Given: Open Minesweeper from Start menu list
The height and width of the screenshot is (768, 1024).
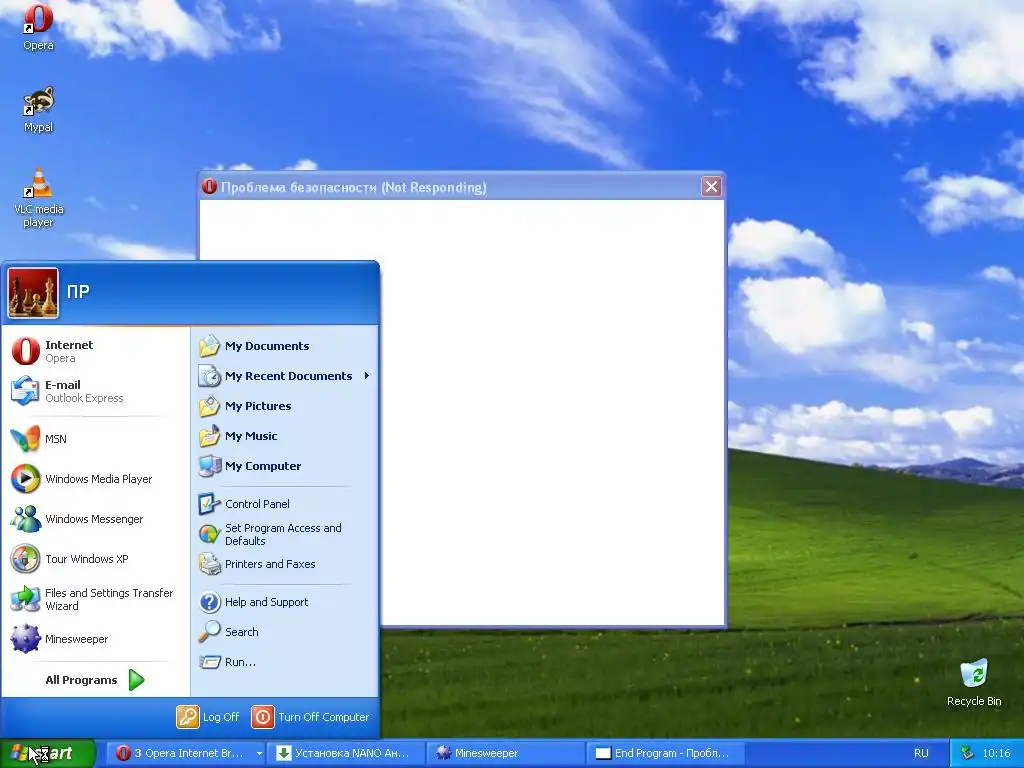Looking at the screenshot, I should pyautogui.click(x=97, y=639).
